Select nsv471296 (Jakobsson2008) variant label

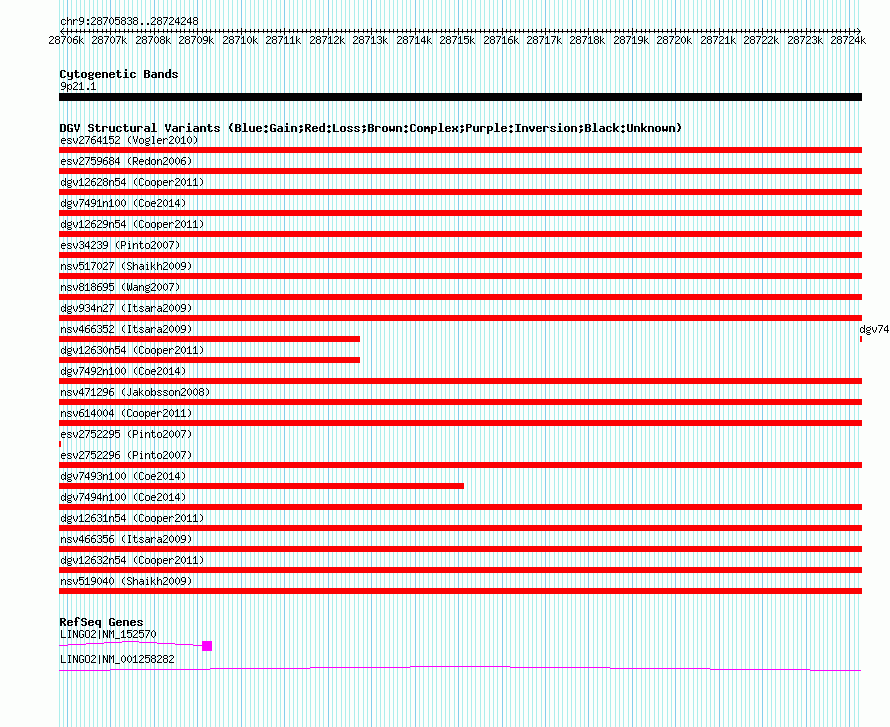(x=135, y=392)
